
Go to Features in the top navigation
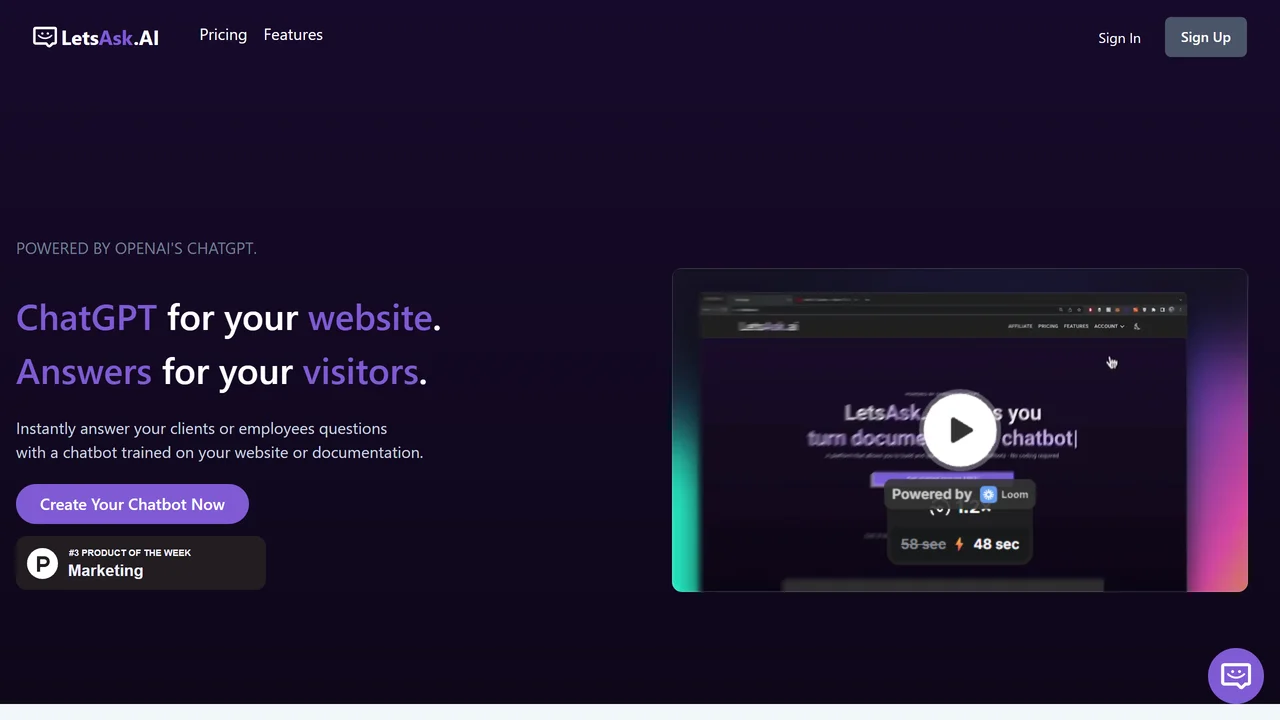[293, 35]
